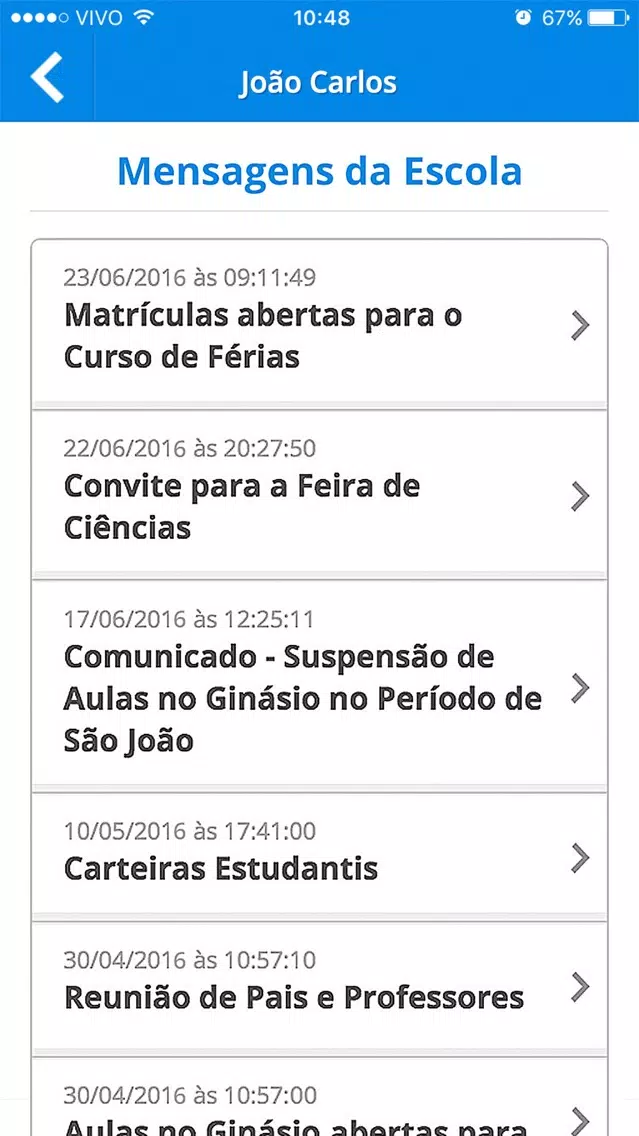This screenshot has height=1136, width=639.
Task: Open Reunião de Pais e Professores message
Action: tap(320, 986)
